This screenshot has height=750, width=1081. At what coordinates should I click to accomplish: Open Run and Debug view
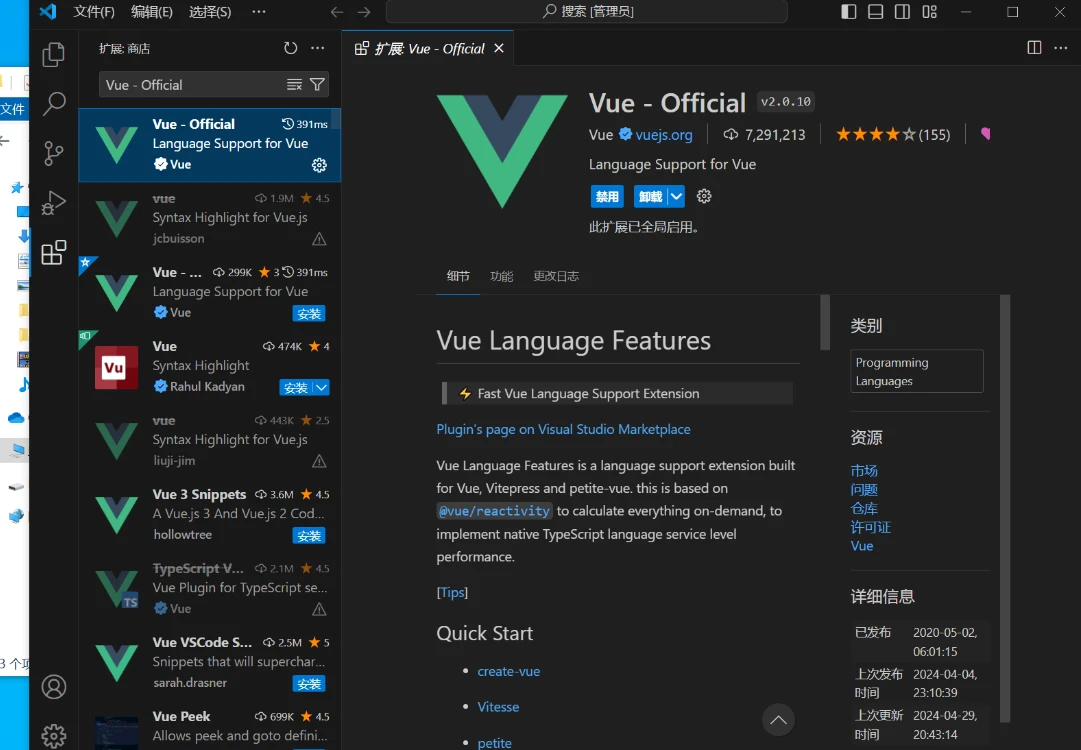[x=53, y=203]
